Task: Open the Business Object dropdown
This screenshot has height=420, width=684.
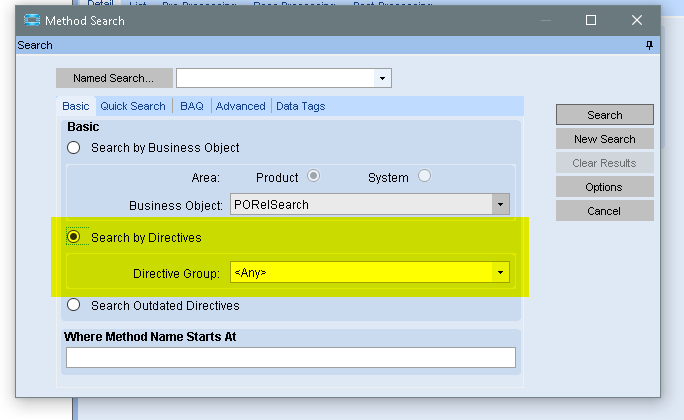Action: (500, 205)
